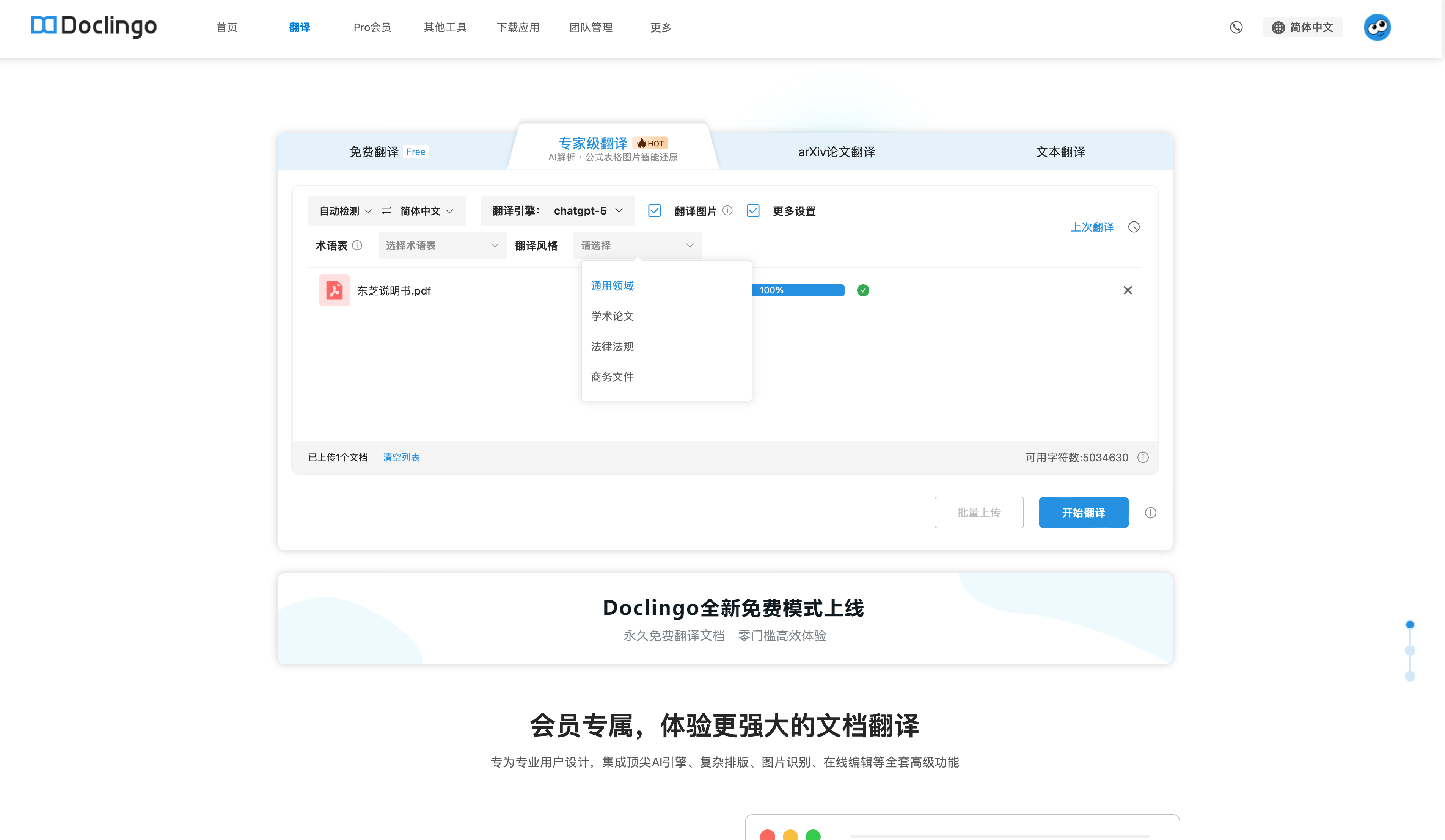Select 学术论文 from the style list
This screenshot has height=840, width=1445.
pyautogui.click(x=612, y=316)
